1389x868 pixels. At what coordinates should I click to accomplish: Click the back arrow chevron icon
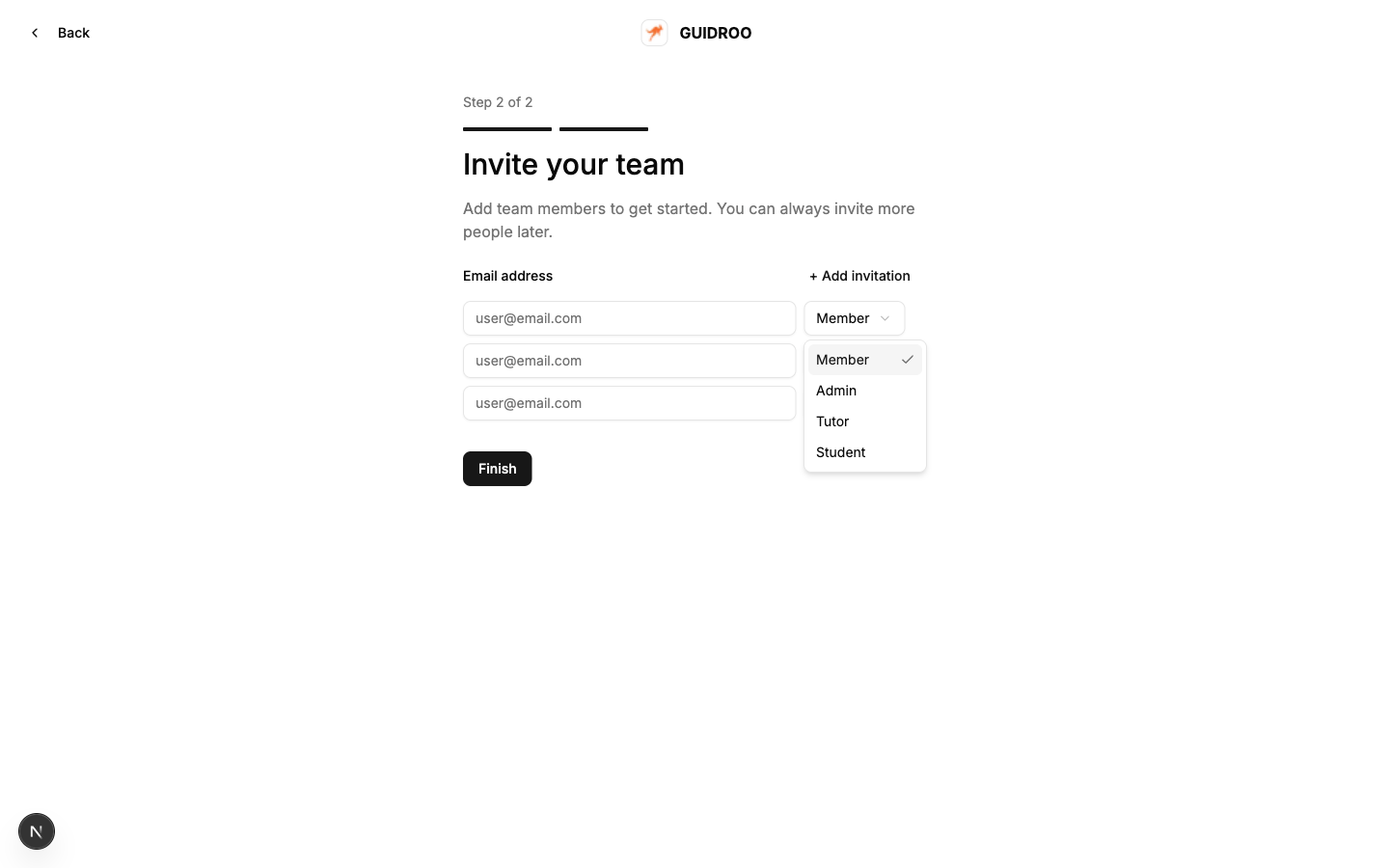click(x=35, y=33)
